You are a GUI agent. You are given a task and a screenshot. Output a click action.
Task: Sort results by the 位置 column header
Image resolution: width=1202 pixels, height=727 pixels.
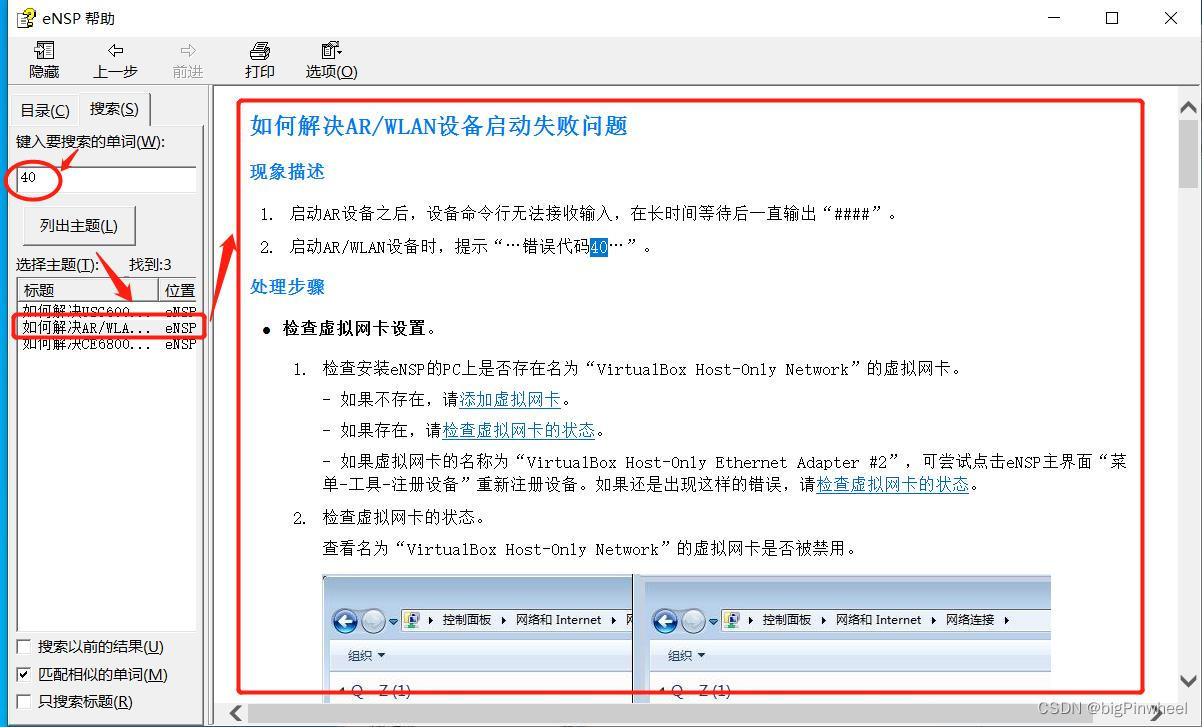(x=178, y=290)
